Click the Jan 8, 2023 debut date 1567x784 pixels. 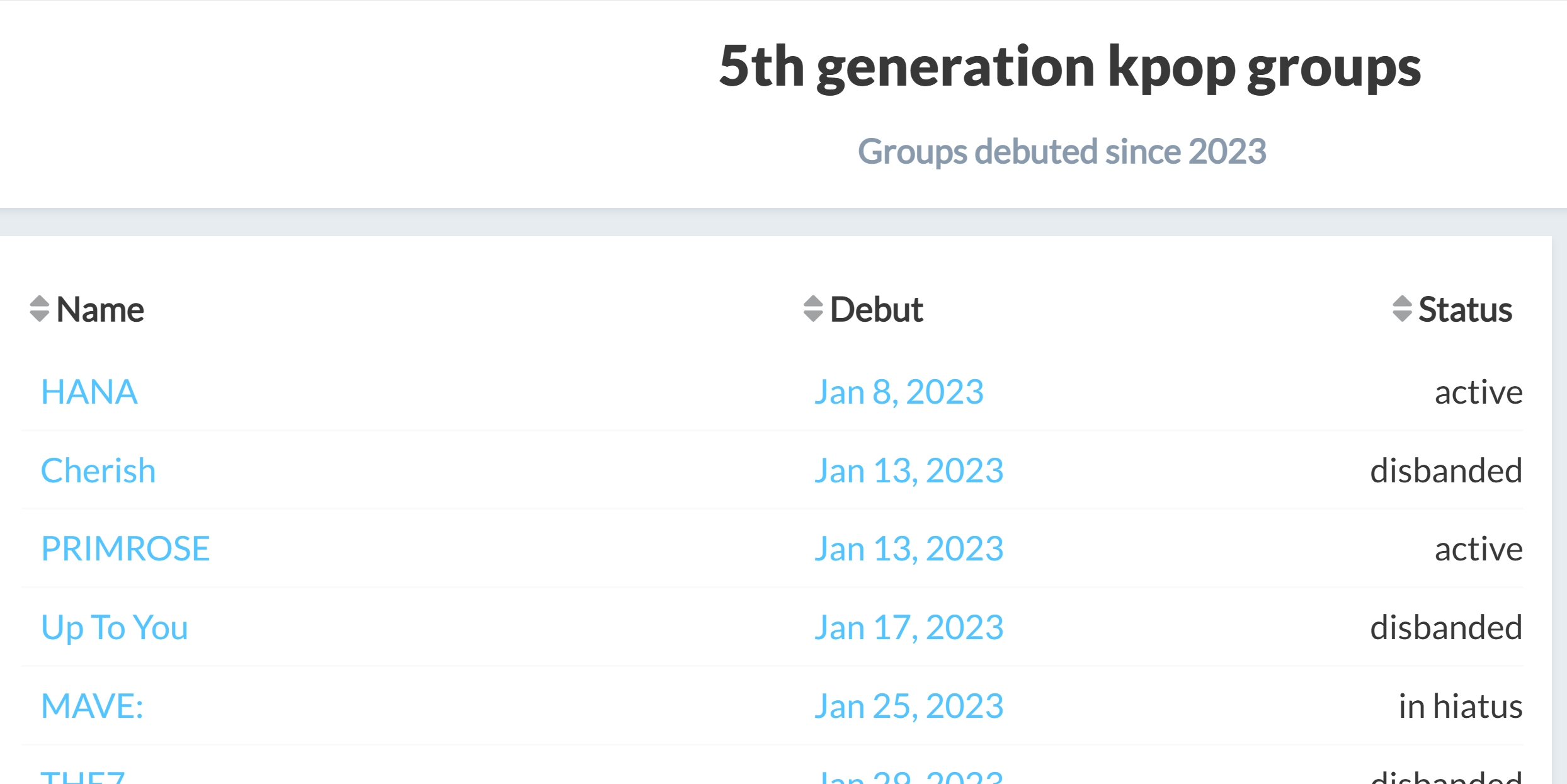(x=899, y=392)
